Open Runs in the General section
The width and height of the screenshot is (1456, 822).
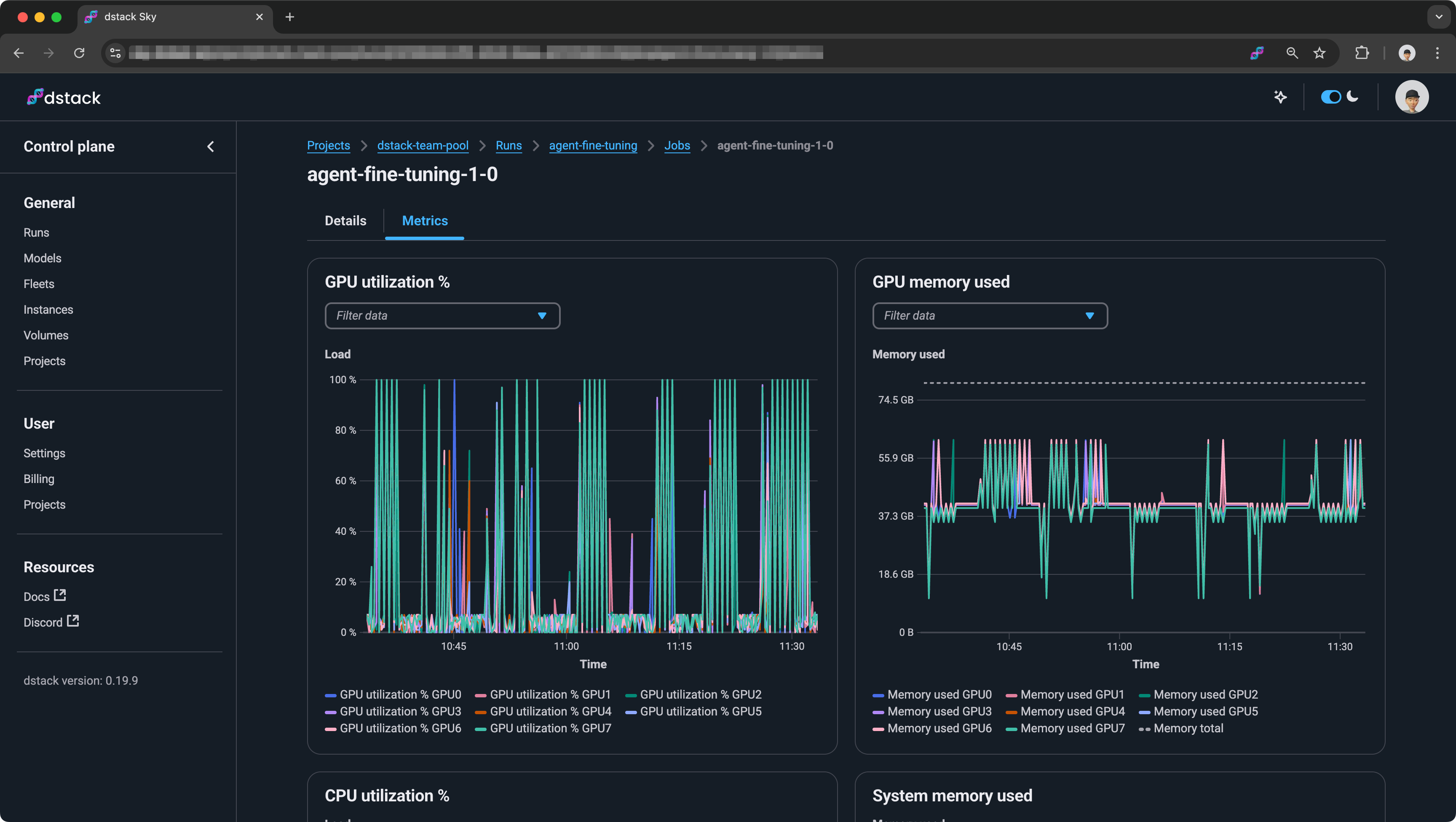36,233
